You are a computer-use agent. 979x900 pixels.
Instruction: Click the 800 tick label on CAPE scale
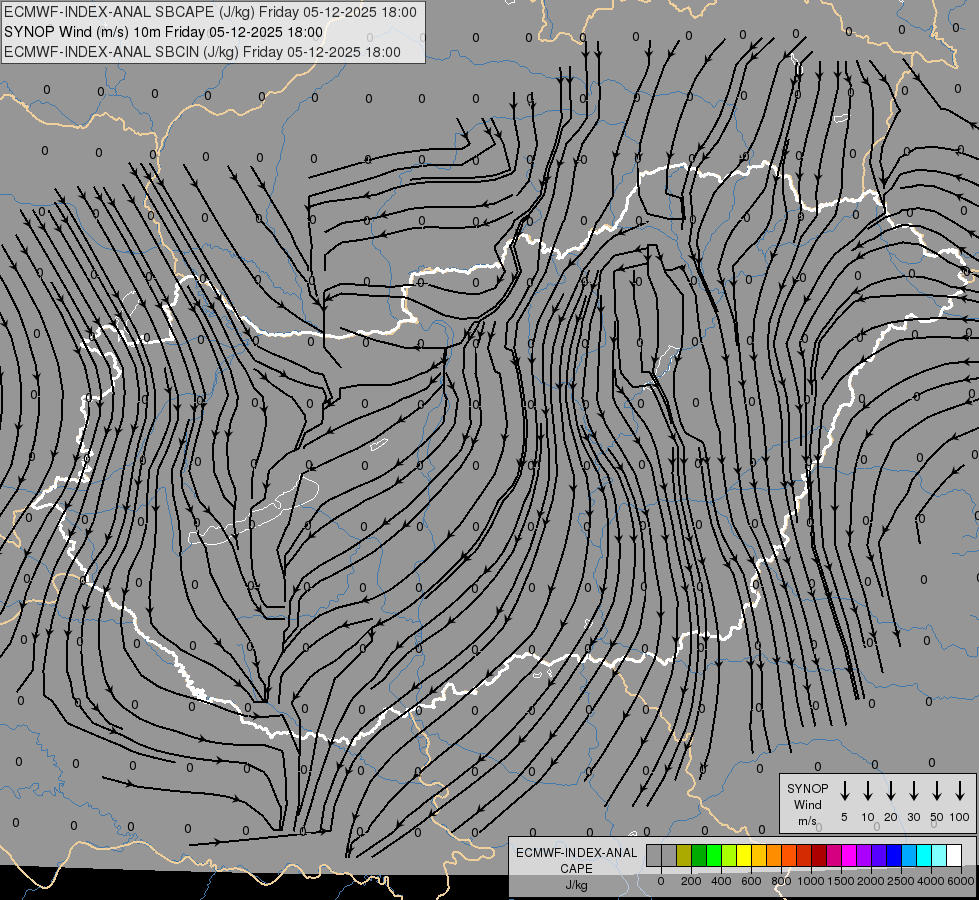[x=781, y=881]
